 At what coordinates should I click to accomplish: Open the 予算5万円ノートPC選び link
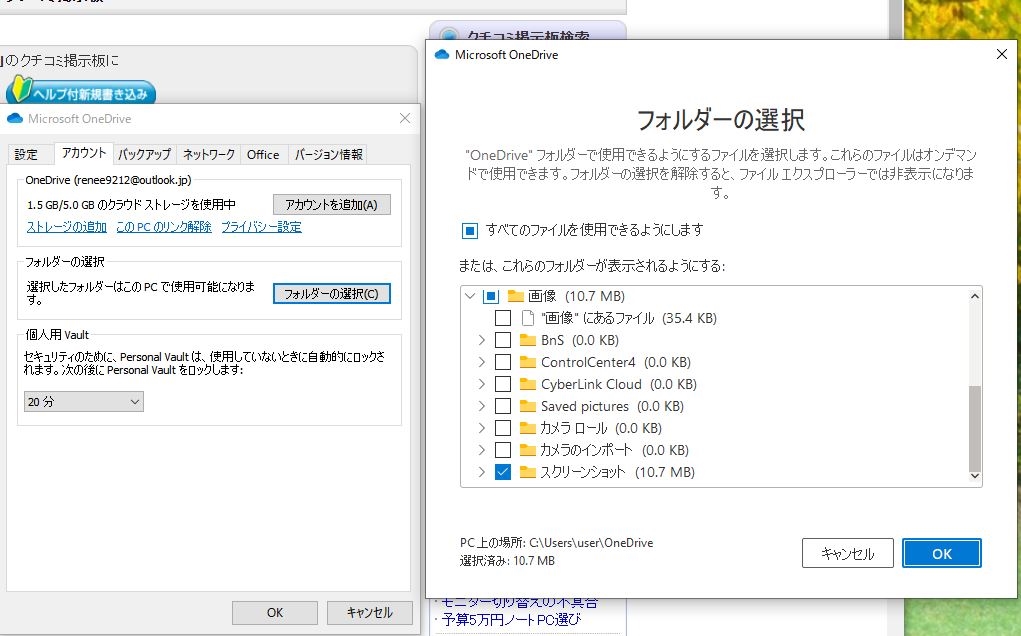[511, 619]
